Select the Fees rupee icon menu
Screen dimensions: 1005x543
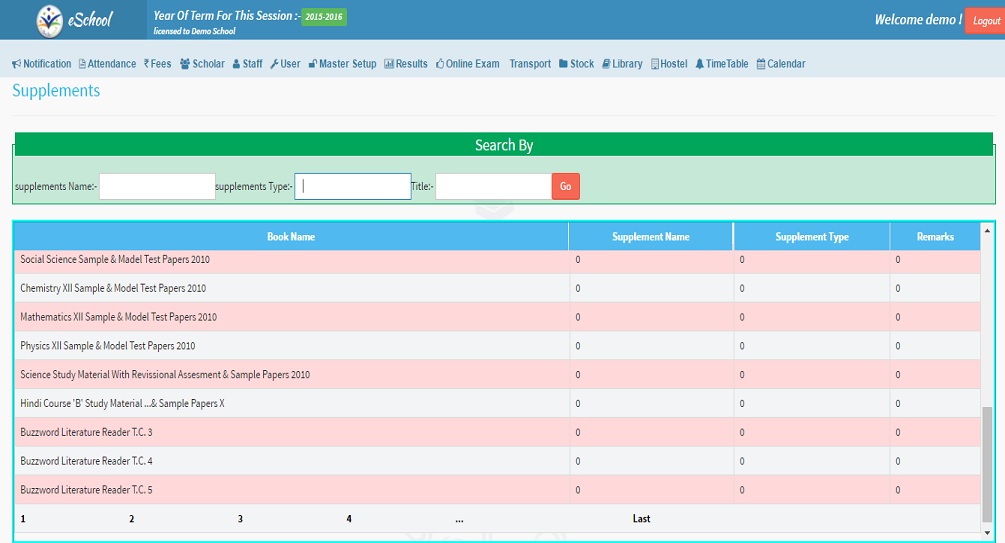(147, 64)
